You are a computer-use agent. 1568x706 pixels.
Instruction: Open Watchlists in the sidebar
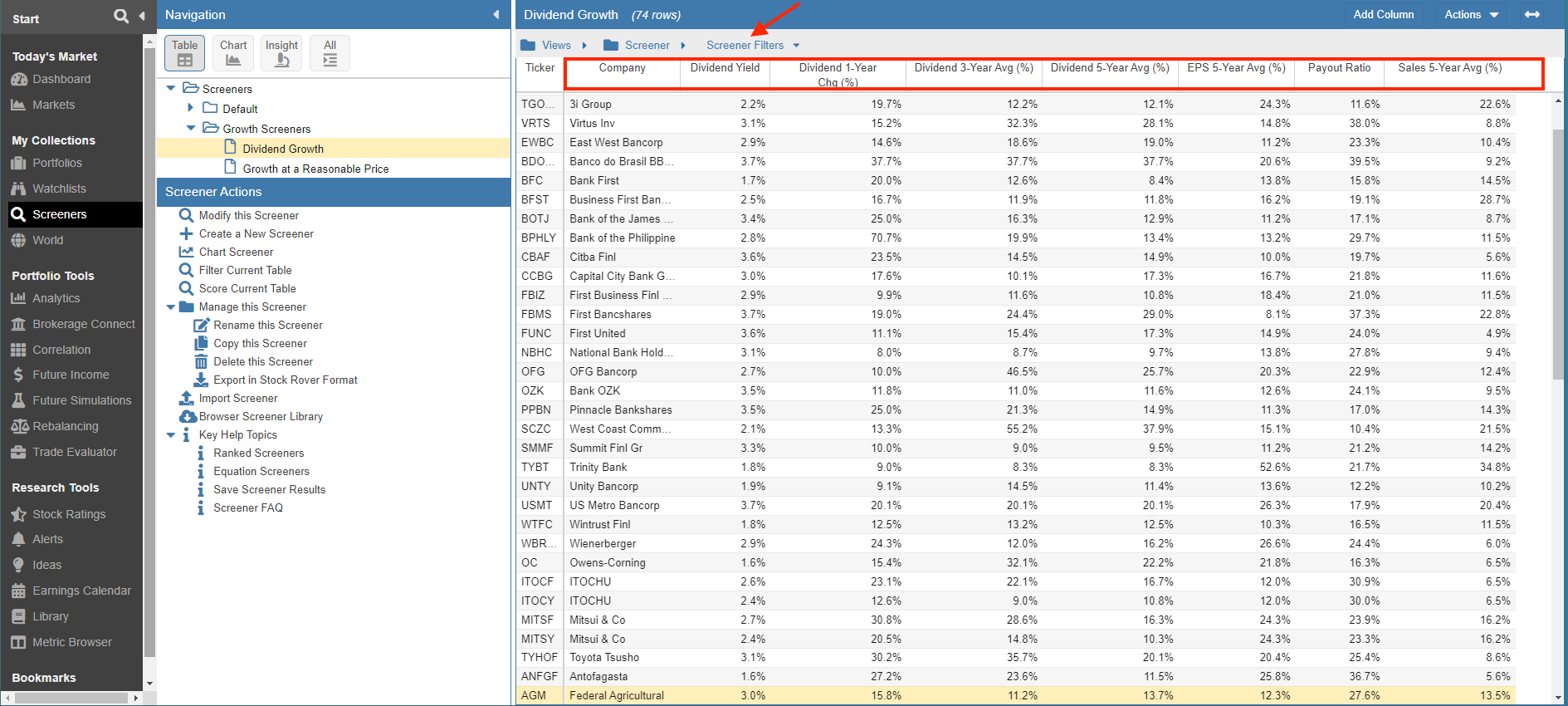59,189
